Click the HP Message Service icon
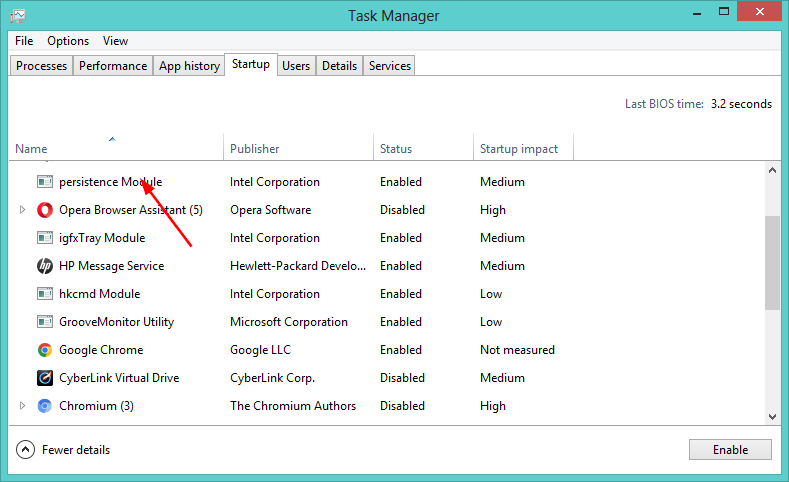The image size is (789, 482). point(45,266)
